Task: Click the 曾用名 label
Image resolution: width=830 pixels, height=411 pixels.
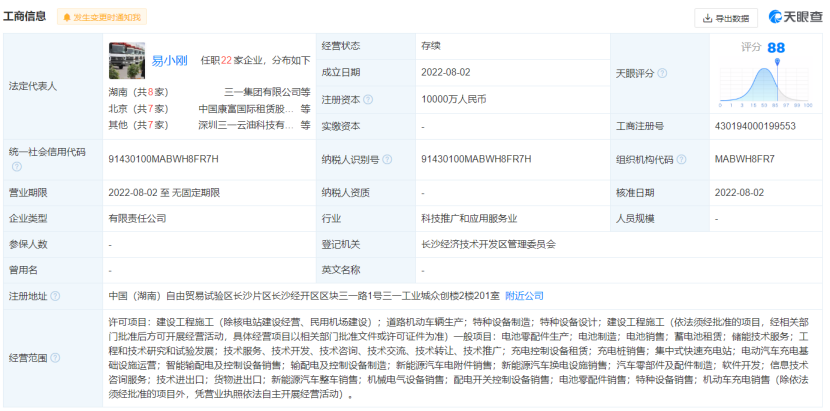Action: [23, 271]
